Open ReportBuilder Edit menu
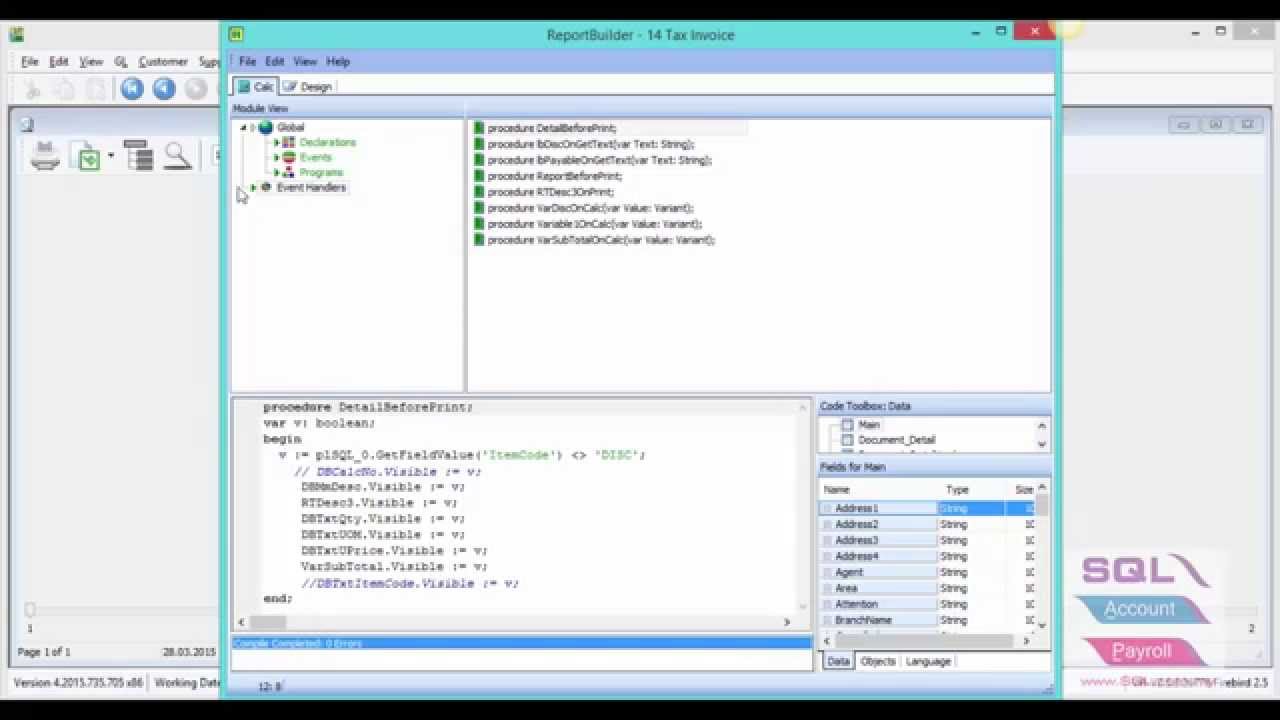 point(275,62)
